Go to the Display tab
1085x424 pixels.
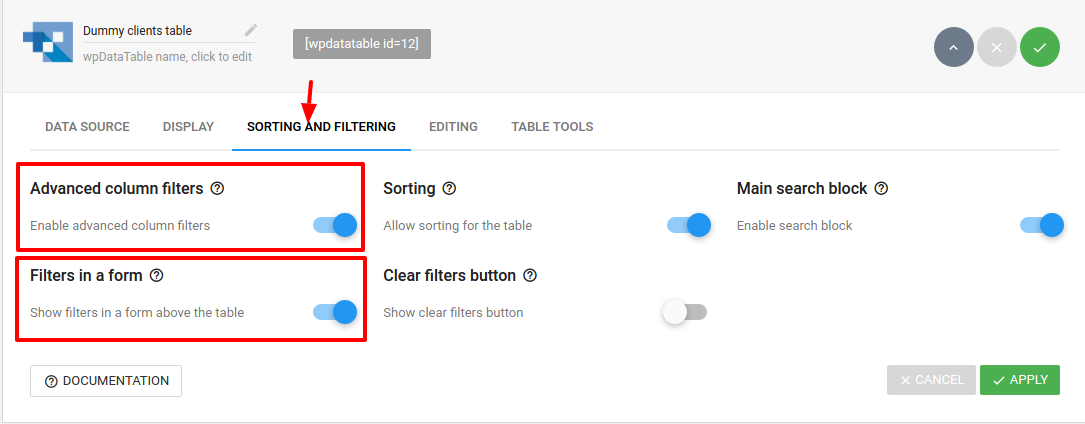pos(188,127)
